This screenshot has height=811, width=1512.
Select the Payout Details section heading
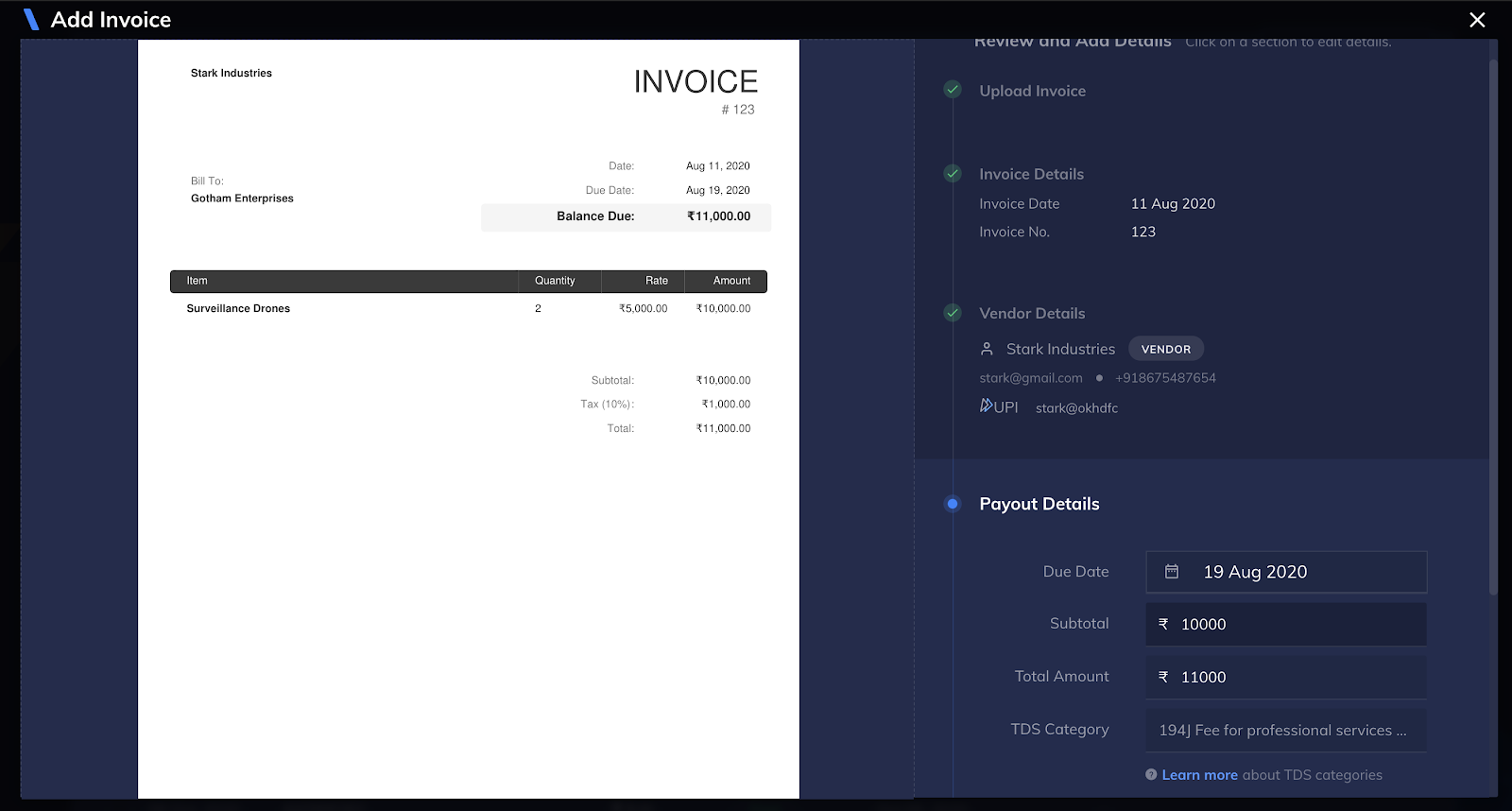click(1039, 504)
